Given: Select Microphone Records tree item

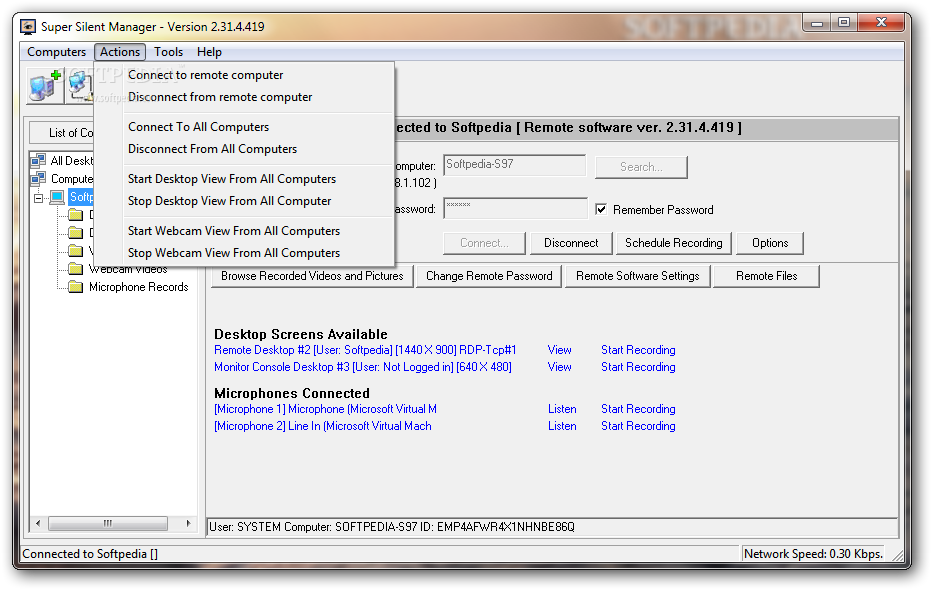Looking at the screenshot, I should pyautogui.click(x=138, y=287).
